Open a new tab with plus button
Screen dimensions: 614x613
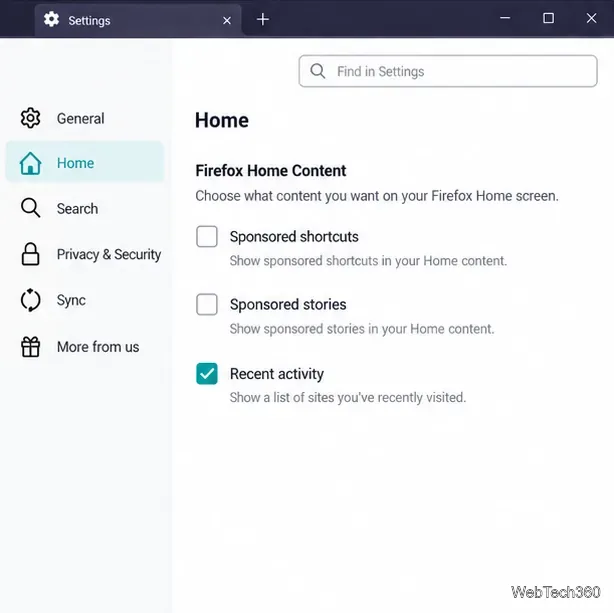263,19
